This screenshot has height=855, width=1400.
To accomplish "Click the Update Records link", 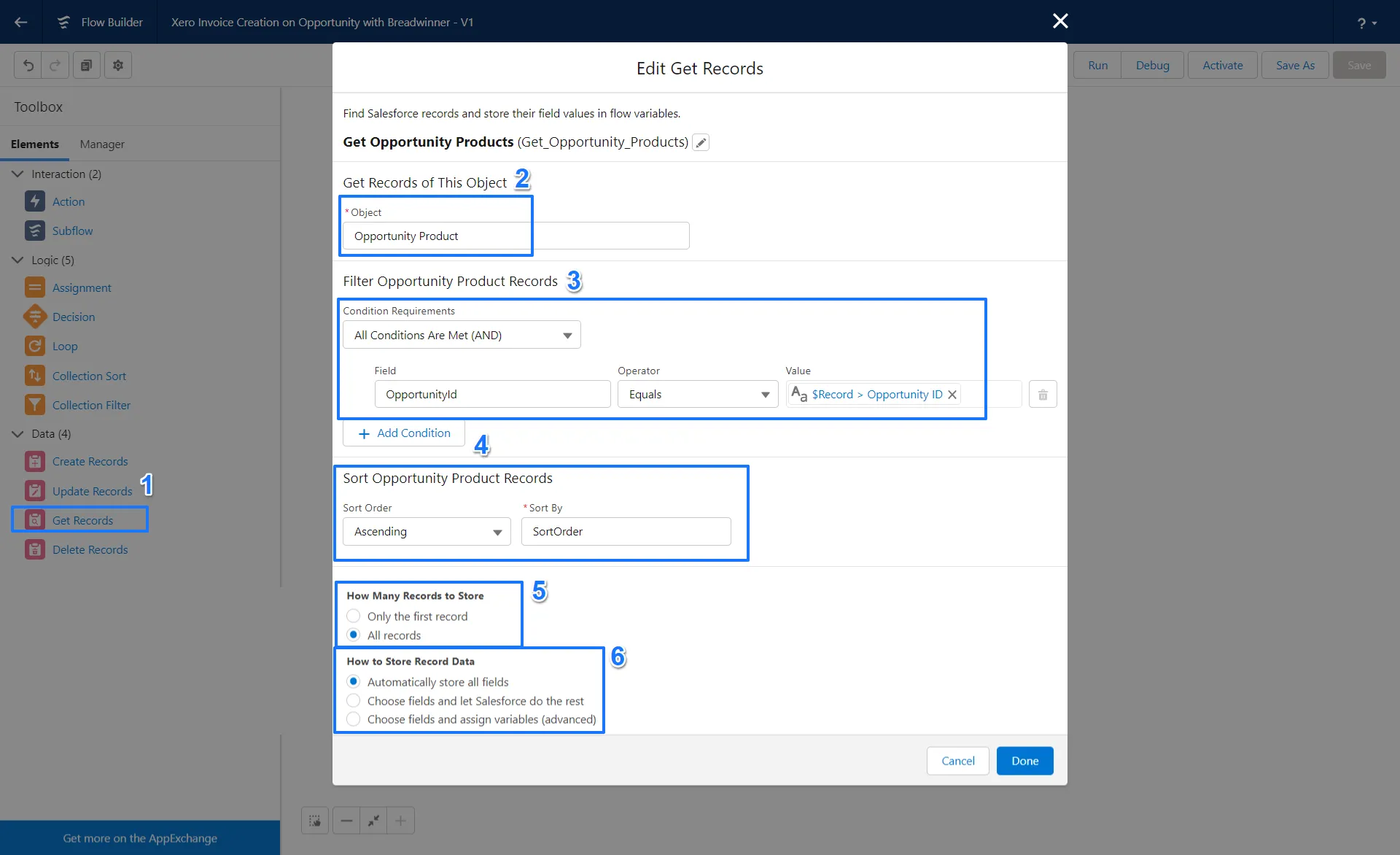I will click(x=93, y=491).
